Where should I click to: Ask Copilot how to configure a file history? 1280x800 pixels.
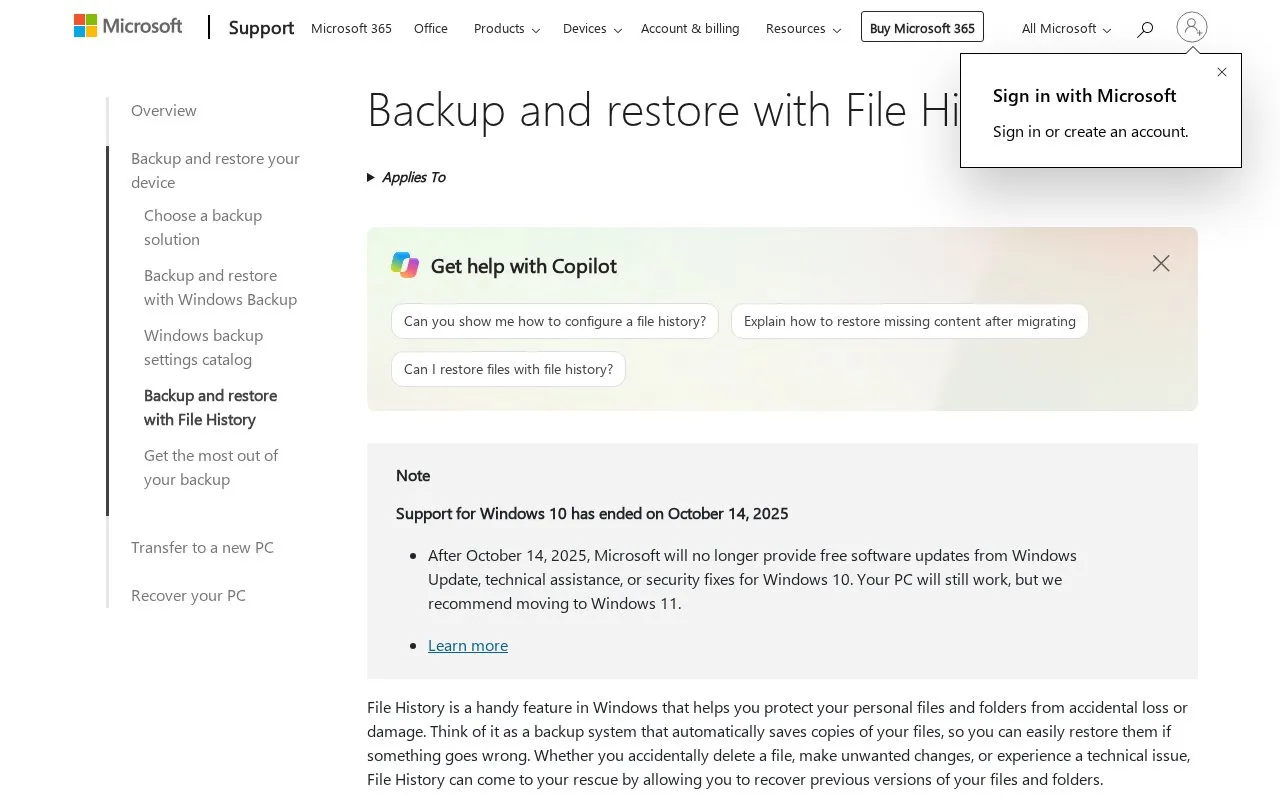(555, 321)
